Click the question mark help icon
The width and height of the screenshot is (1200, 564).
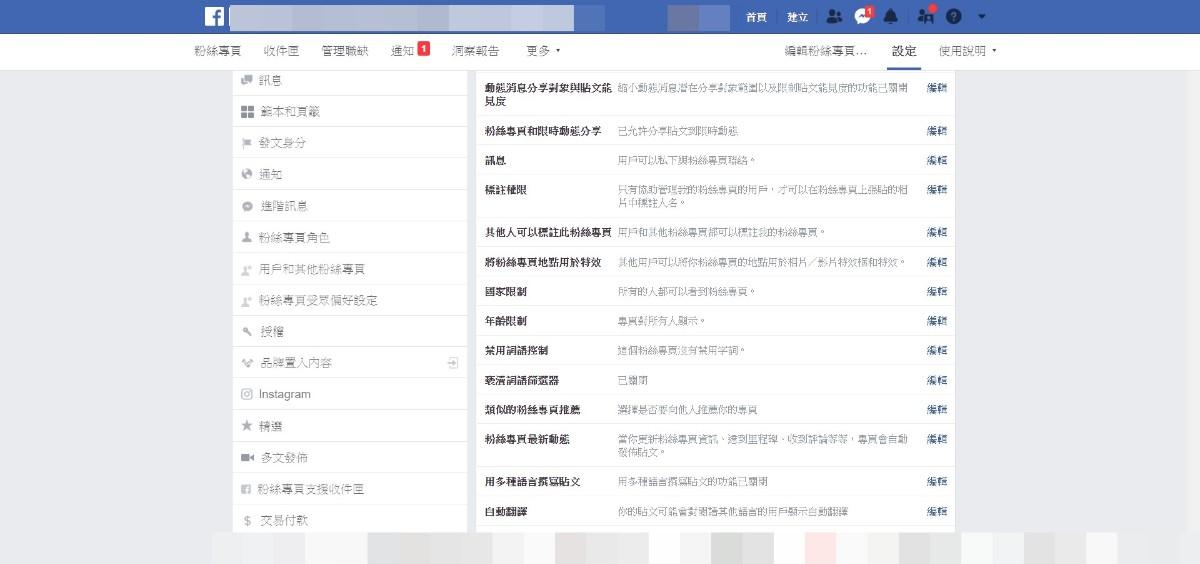click(x=953, y=17)
